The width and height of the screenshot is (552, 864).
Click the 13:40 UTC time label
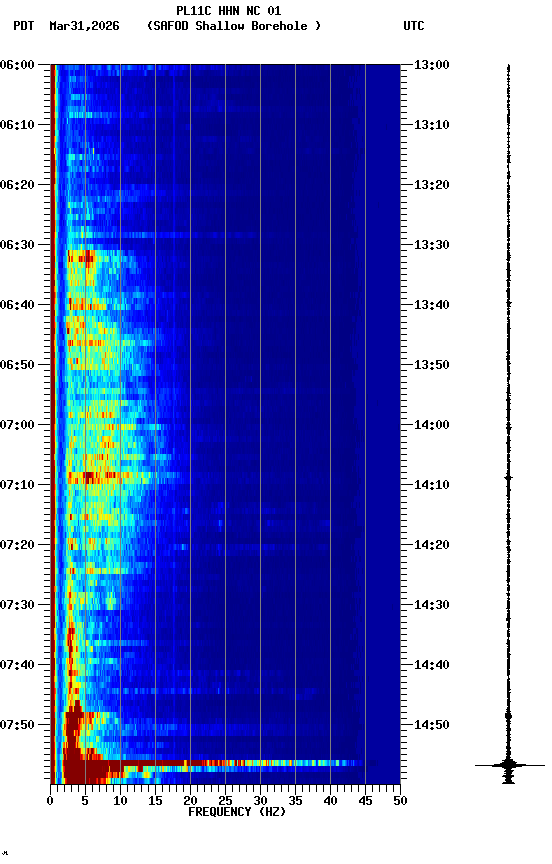pos(432,305)
